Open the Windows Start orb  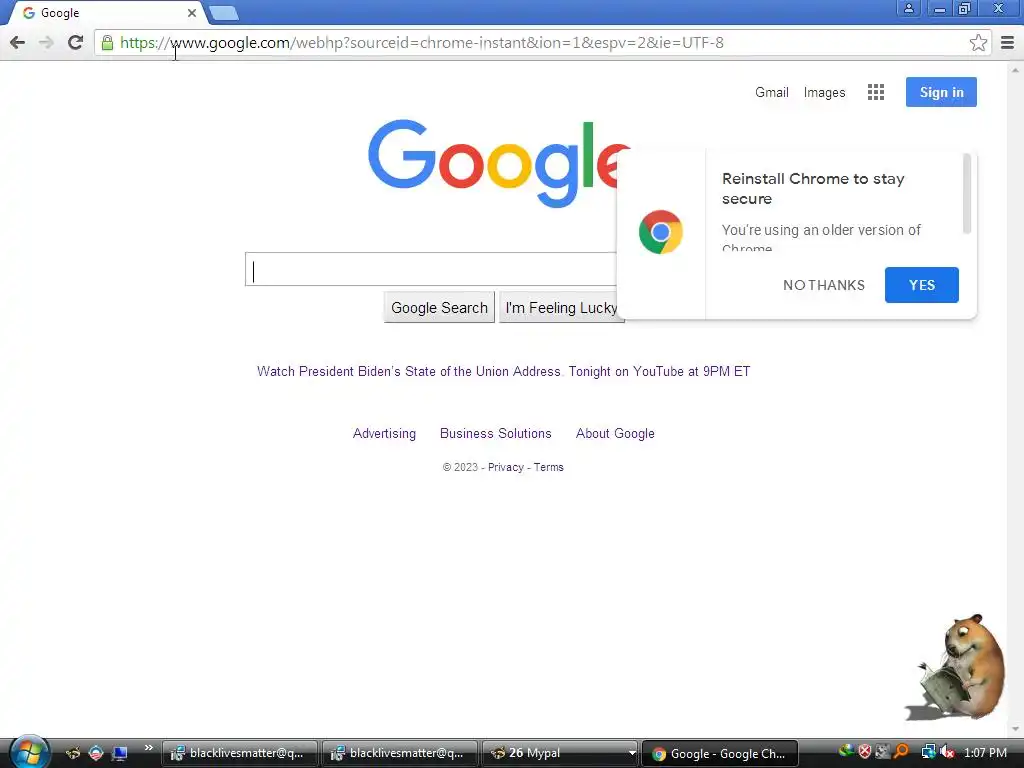point(29,752)
